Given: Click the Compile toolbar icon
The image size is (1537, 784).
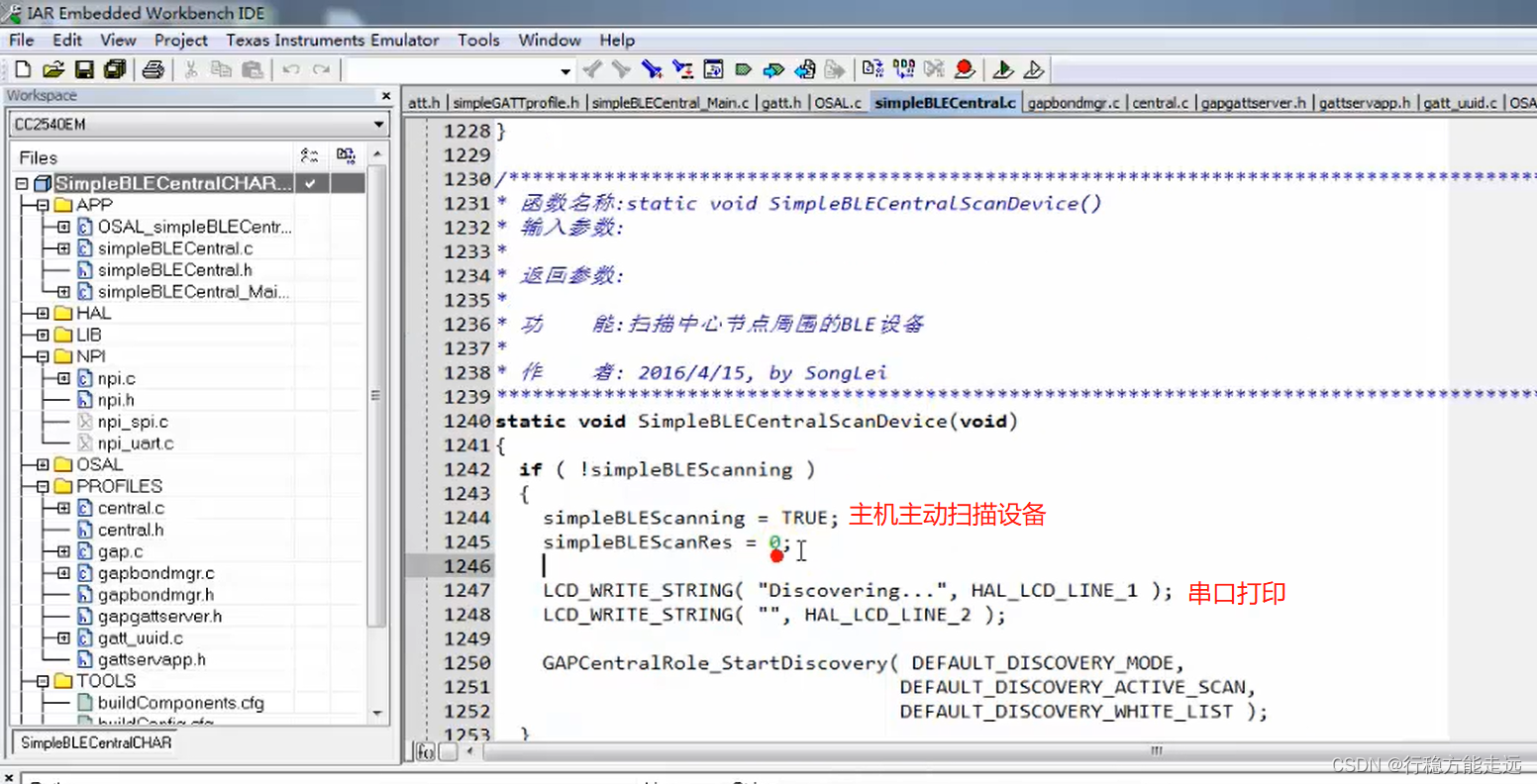Looking at the screenshot, I should [872, 69].
